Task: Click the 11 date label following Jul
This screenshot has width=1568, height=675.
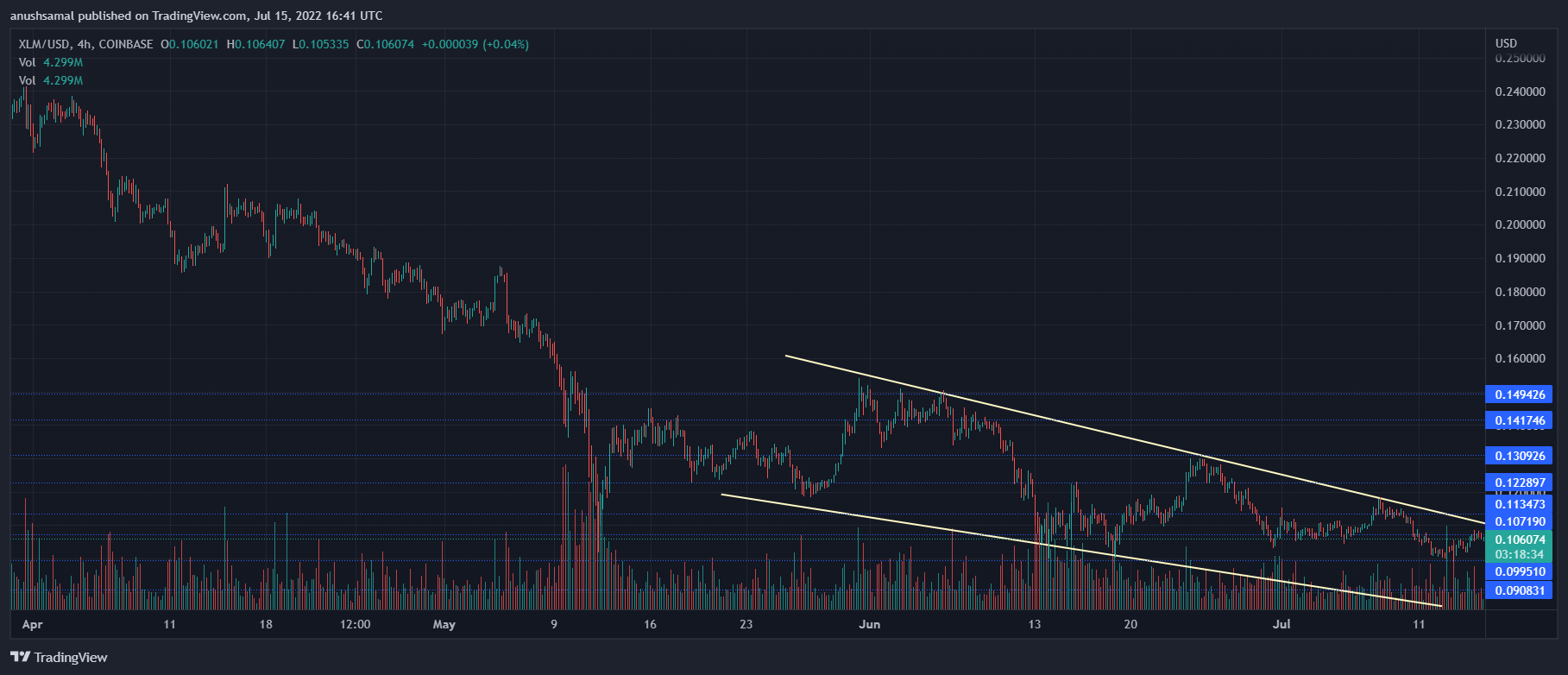Action: (1419, 624)
